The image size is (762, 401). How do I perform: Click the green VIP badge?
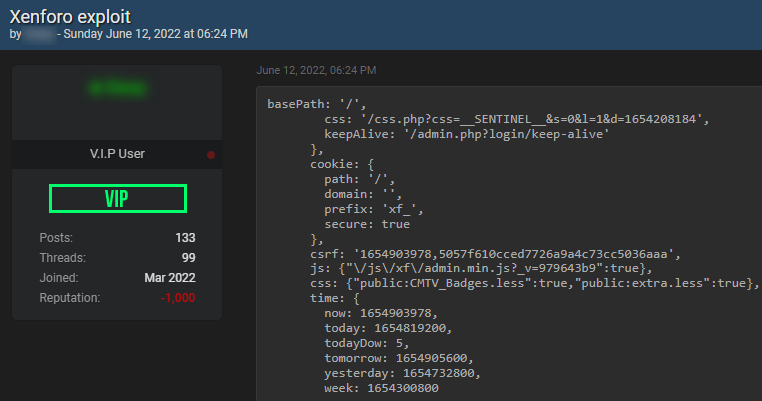[x=118, y=198]
